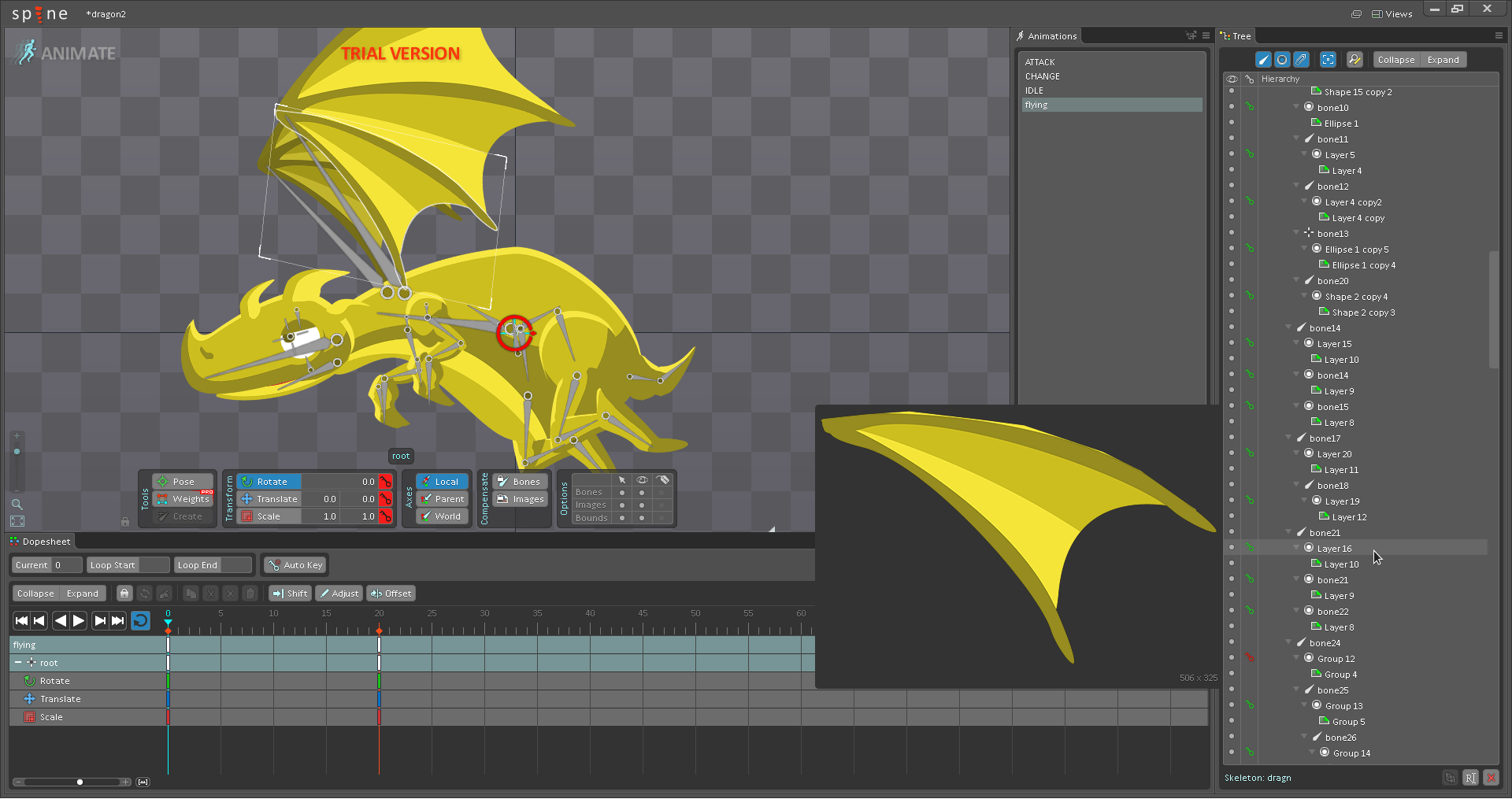Click the Views icon in the title bar
Screen dimensions: 1512x799
tap(1377, 14)
